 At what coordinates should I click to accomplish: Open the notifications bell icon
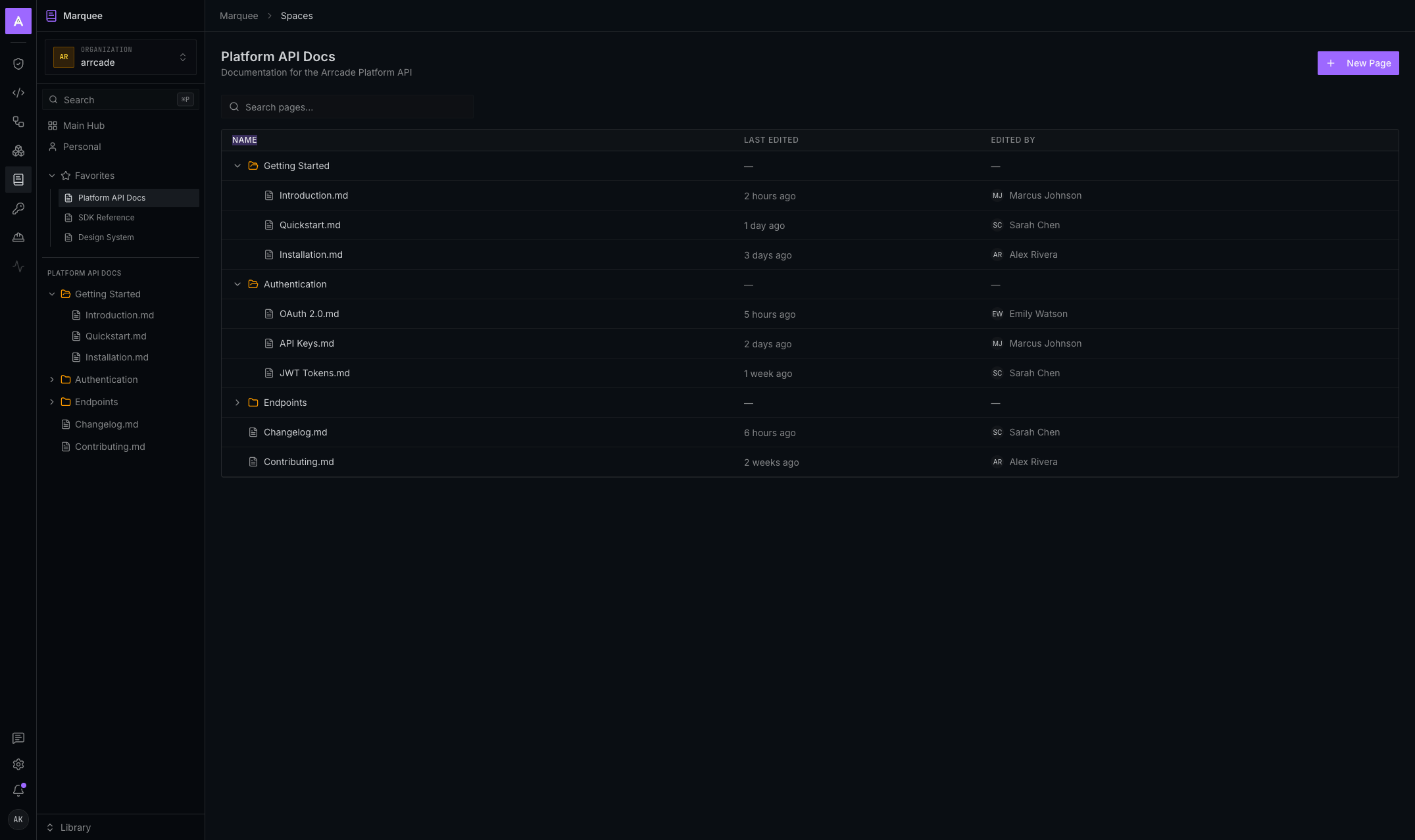(x=18, y=790)
